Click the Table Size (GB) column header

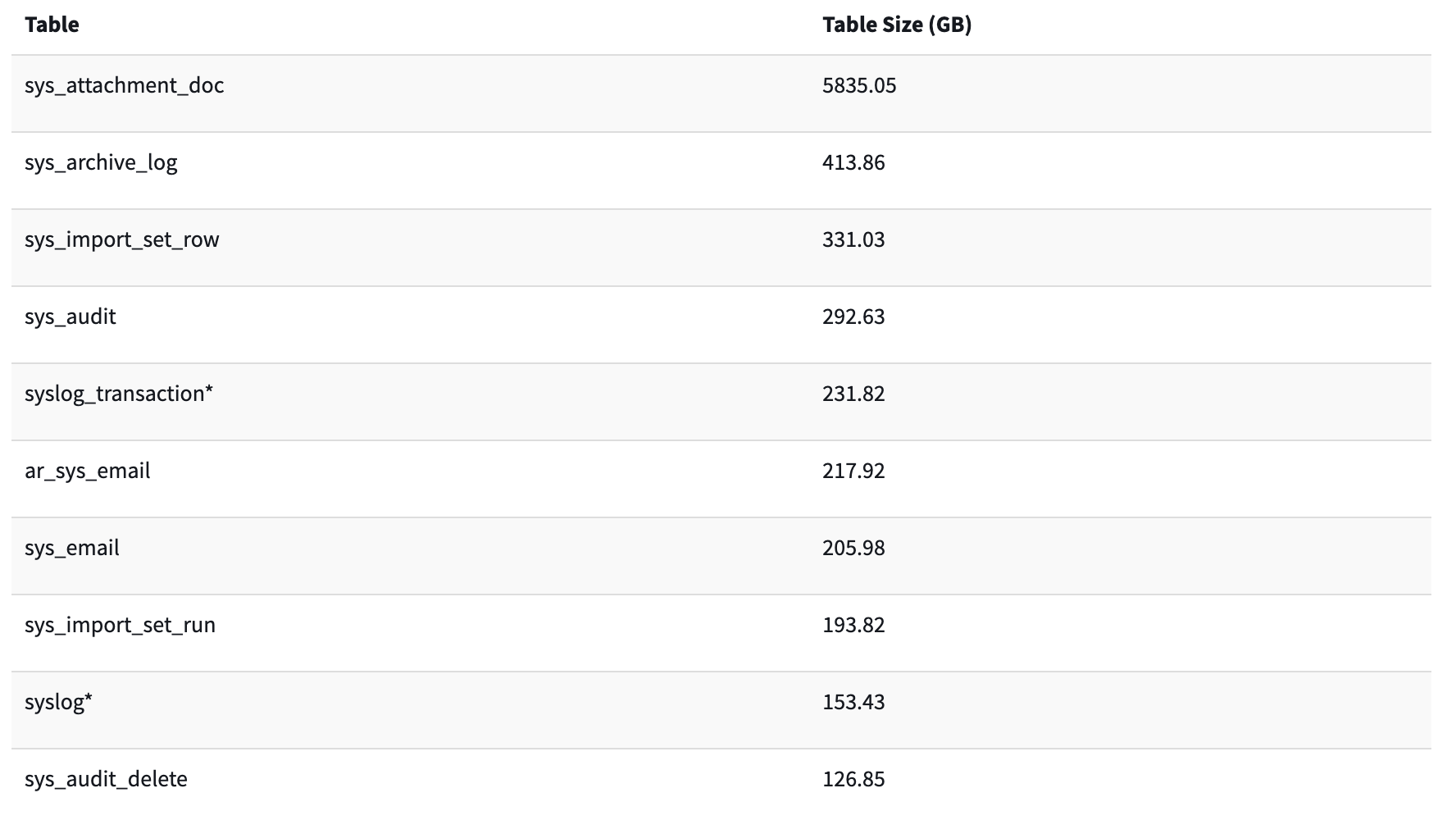(x=896, y=25)
